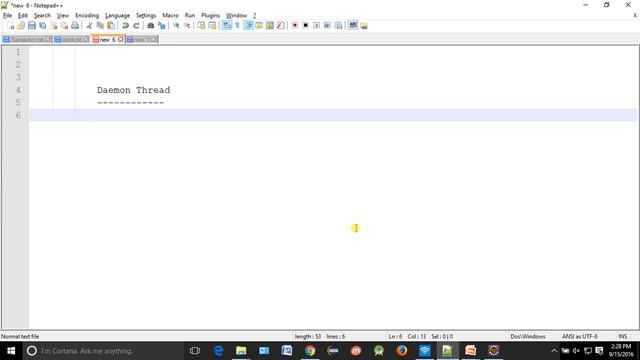The image size is (640, 360).
Task: Open the Run menu
Action: coord(190,16)
